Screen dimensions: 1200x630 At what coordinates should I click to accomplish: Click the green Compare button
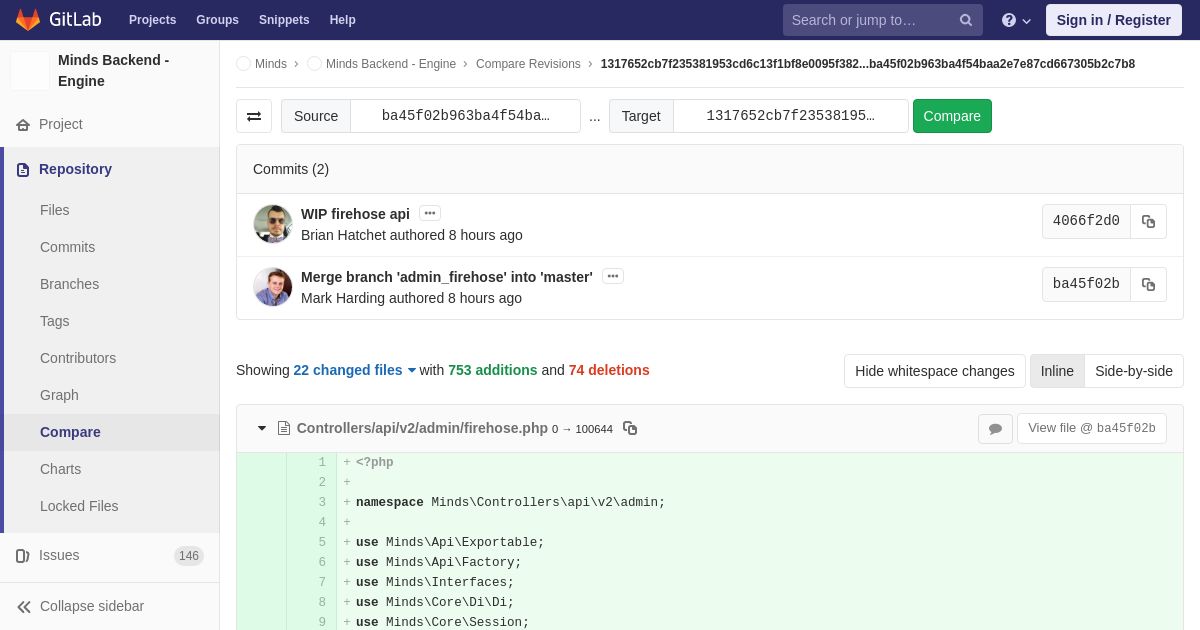coord(952,116)
